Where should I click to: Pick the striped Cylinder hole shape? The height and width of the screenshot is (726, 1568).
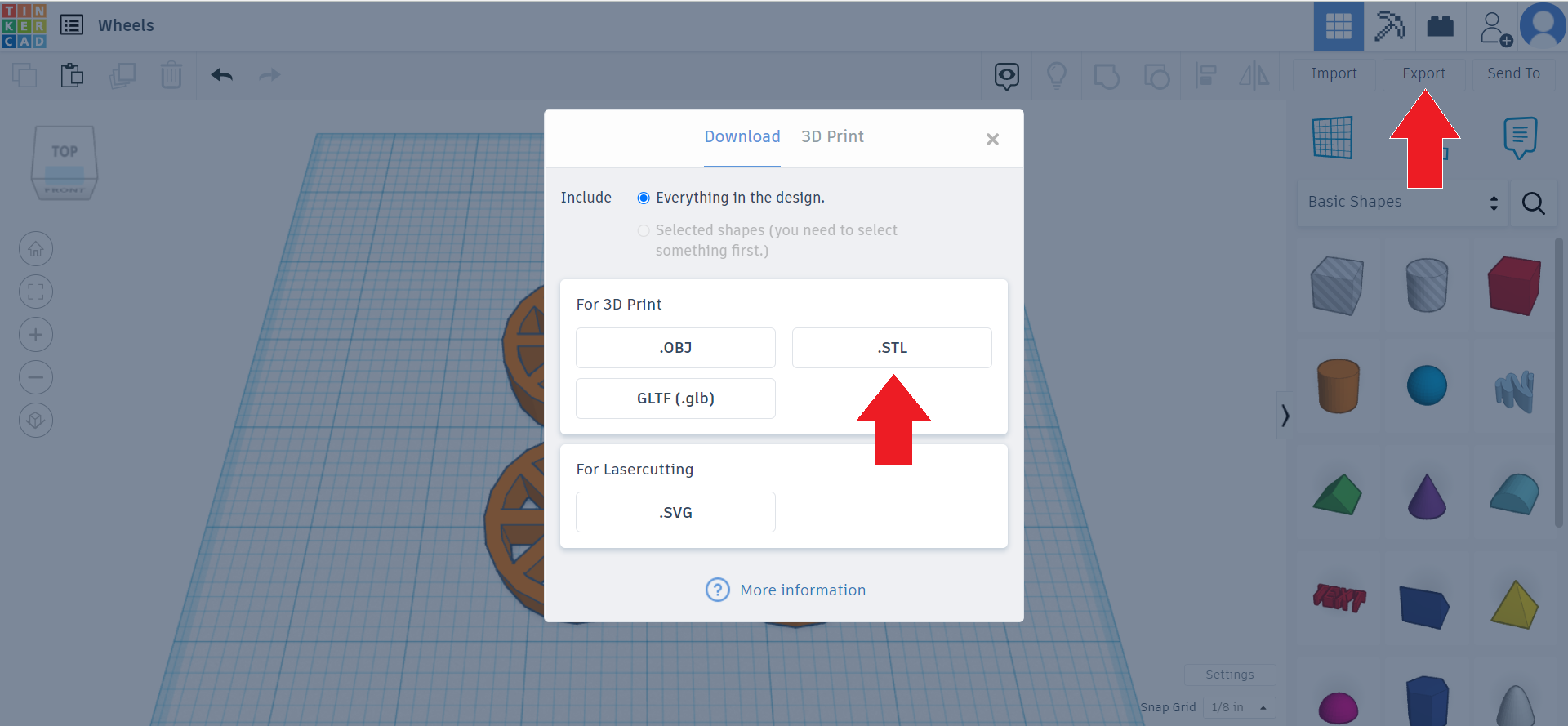(x=1427, y=286)
